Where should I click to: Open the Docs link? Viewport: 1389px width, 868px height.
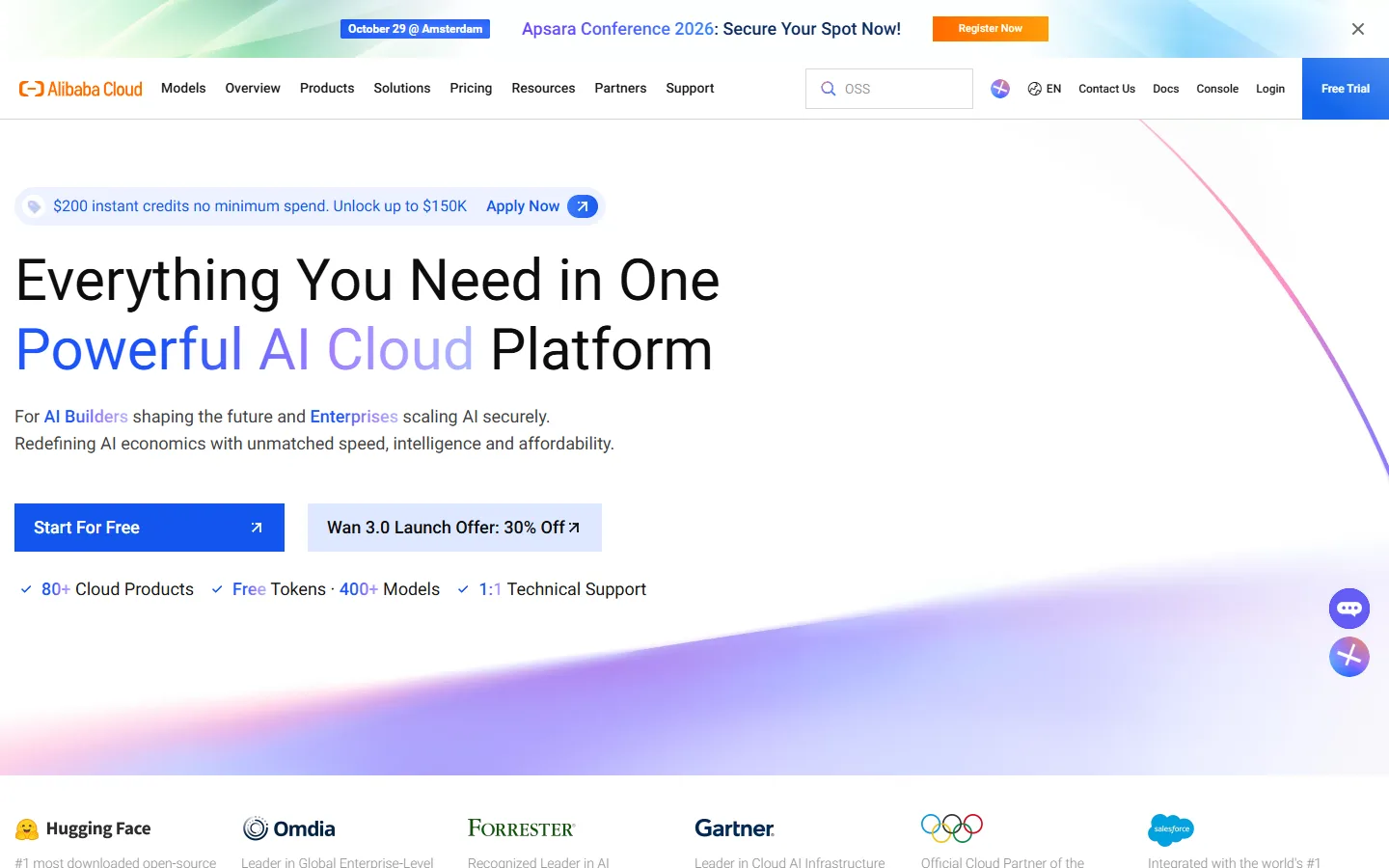click(1166, 89)
